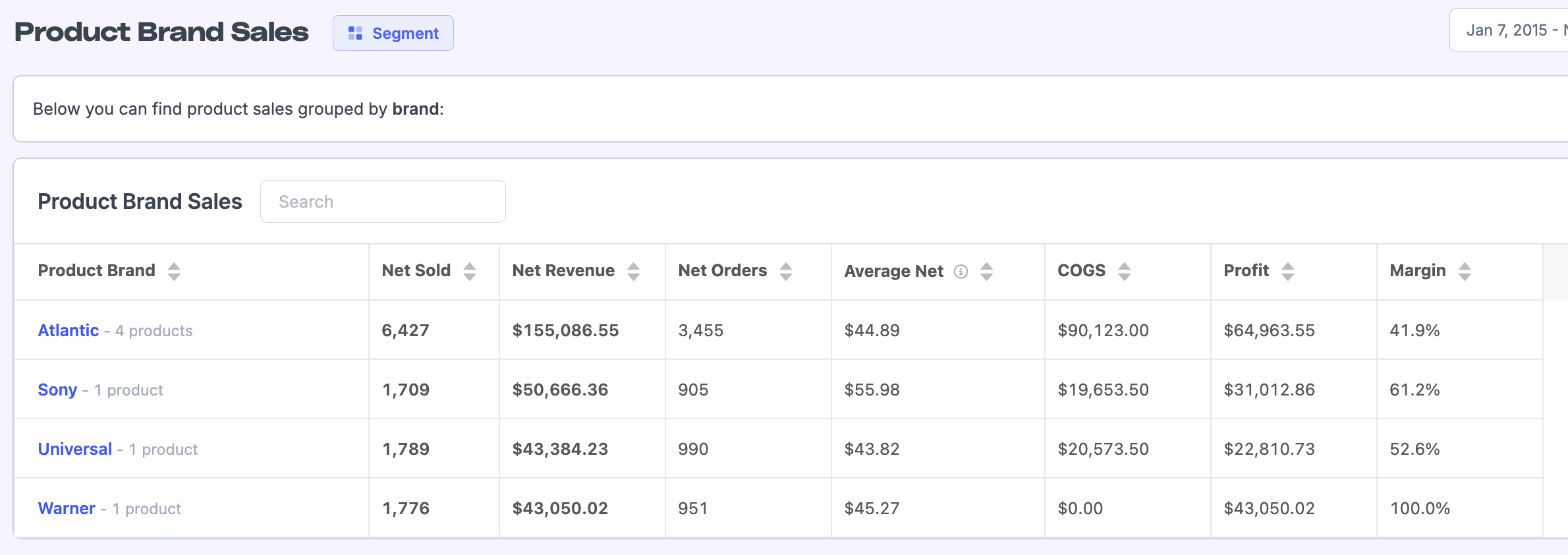The width and height of the screenshot is (1568, 555).
Task: Click the Search input field
Action: [x=383, y=202]
